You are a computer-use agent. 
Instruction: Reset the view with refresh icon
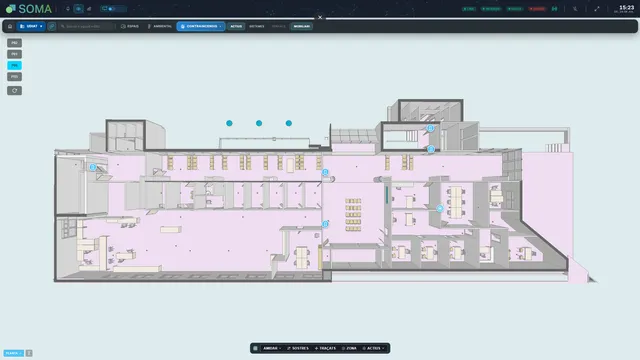[x=14, y=91]
